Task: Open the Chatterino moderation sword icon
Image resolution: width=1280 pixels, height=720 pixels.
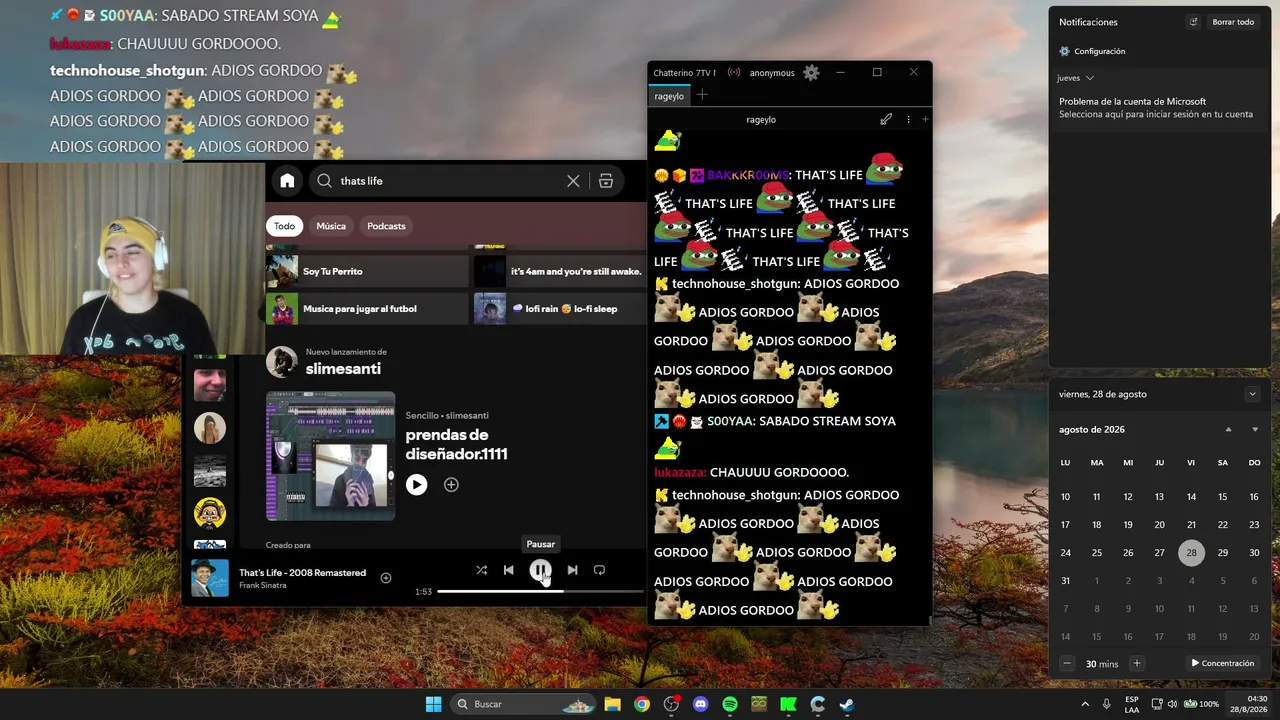Action: [886, 119]
